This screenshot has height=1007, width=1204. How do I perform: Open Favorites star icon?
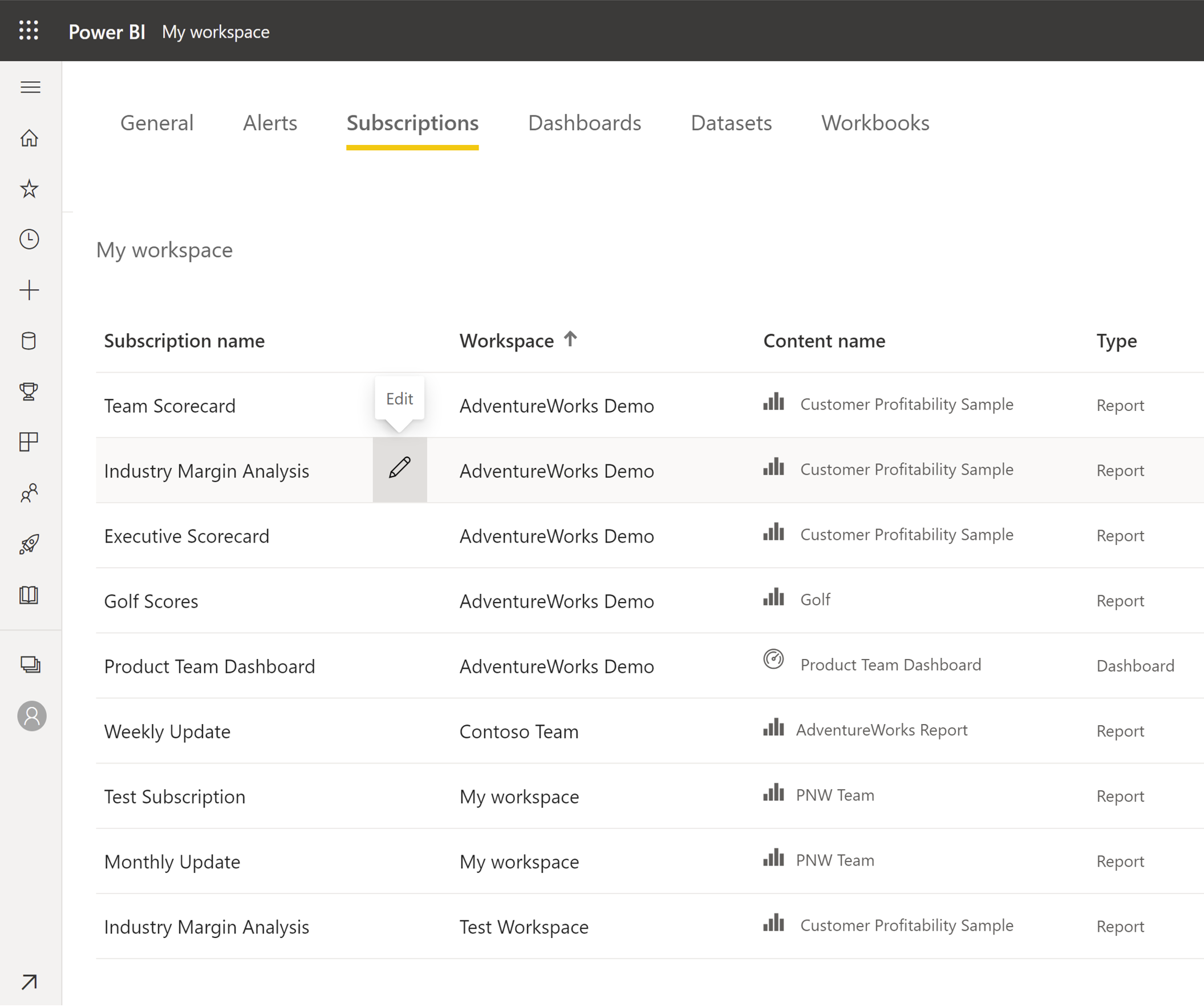point(29,189)
